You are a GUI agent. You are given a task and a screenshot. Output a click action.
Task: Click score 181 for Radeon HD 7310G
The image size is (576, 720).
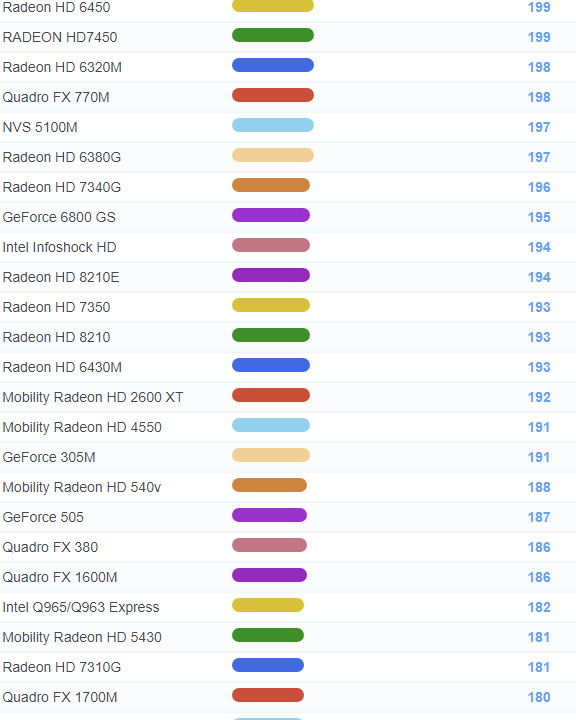coord(539,667)
